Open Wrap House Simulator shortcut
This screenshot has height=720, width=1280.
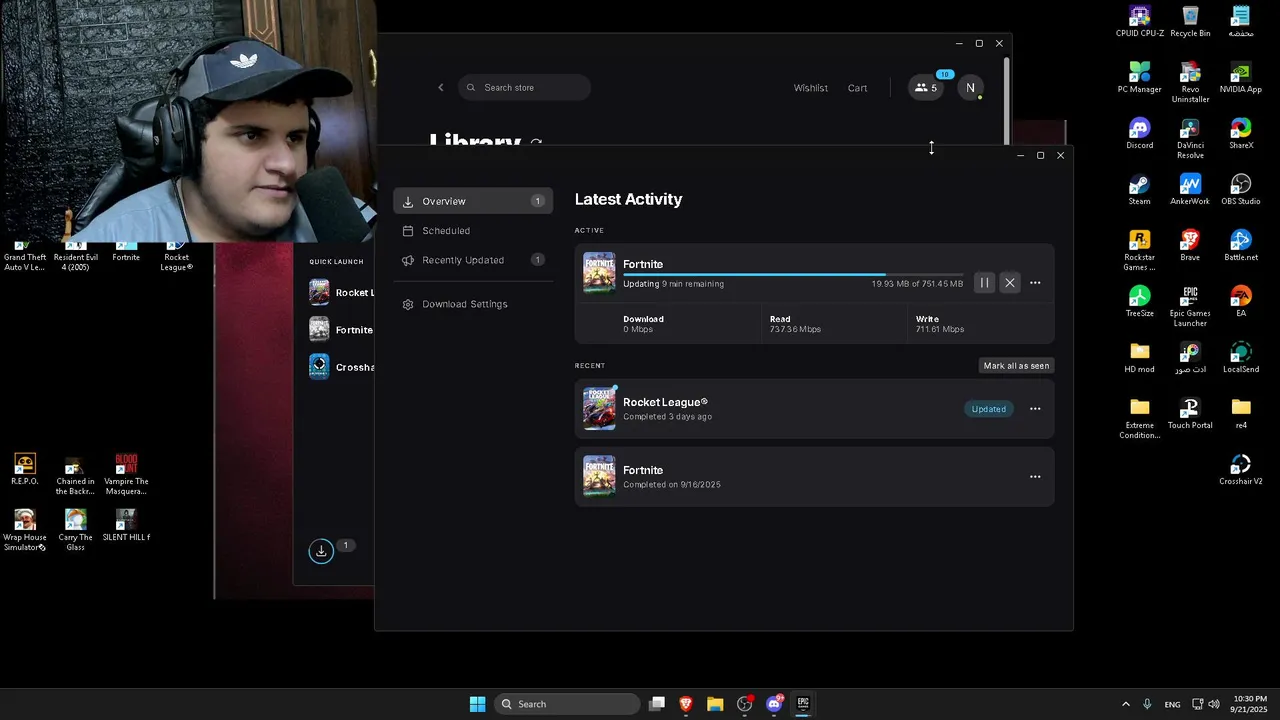[x=25, y=531]
